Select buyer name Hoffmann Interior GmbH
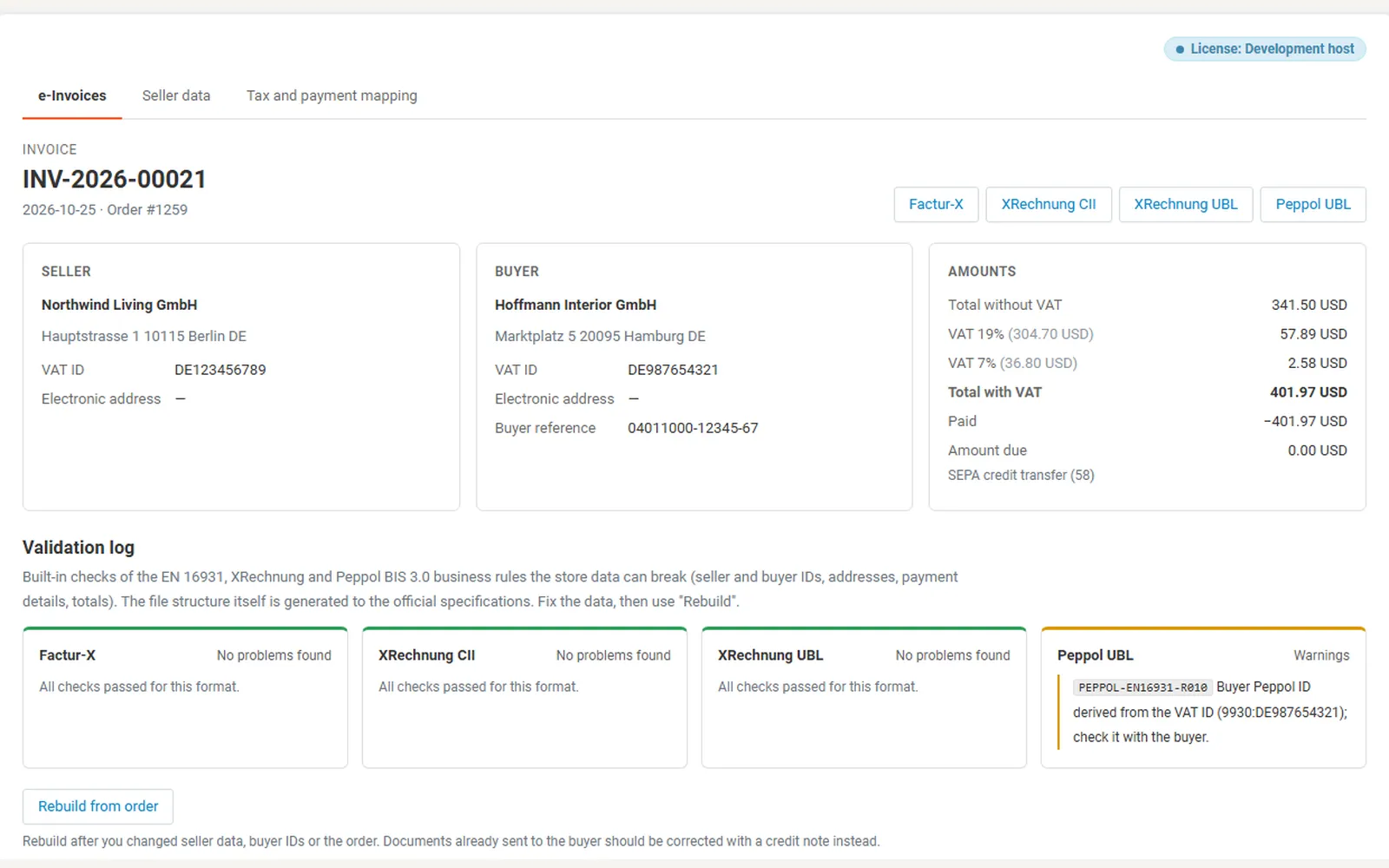 pos(576,305)
